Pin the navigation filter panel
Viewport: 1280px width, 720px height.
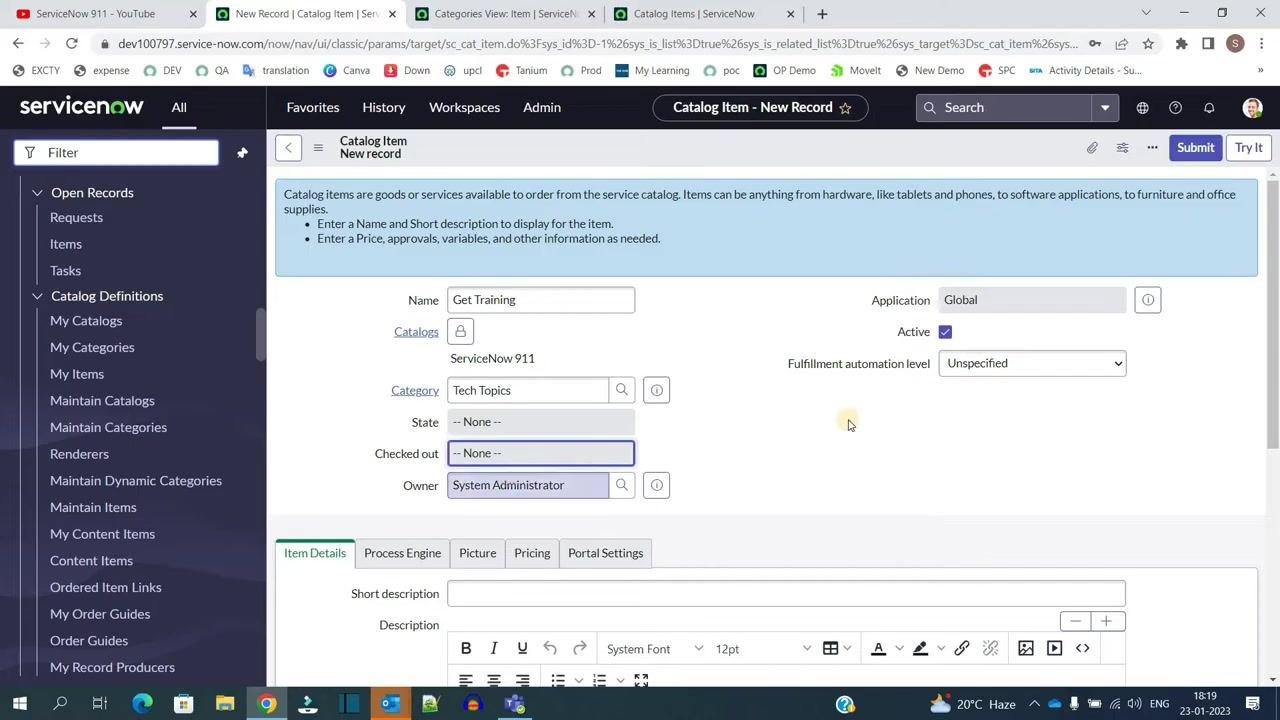242,153
